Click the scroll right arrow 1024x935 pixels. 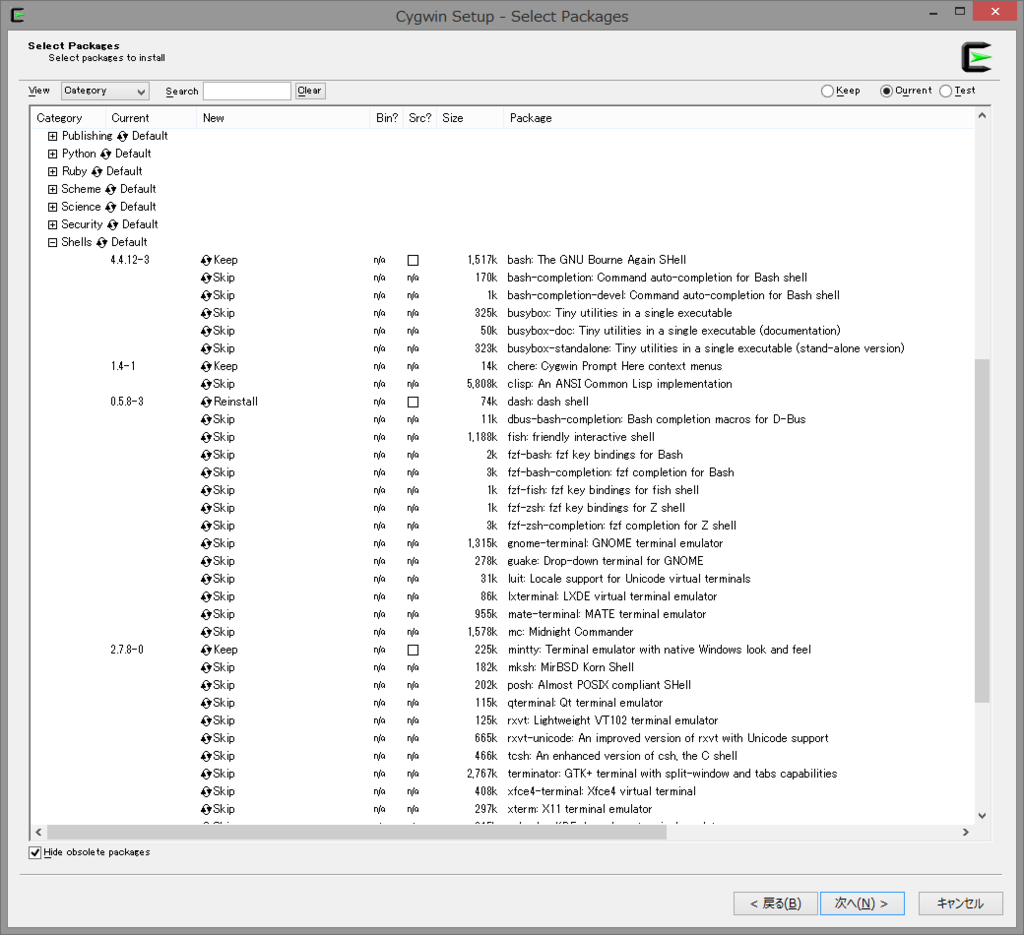(x=966, y=832)
